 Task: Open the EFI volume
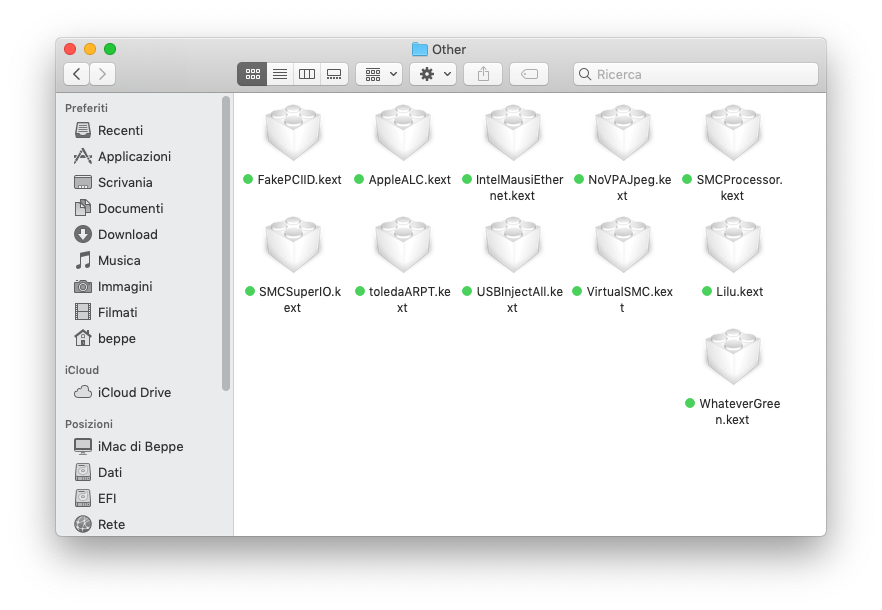click(x=107, y=498)
